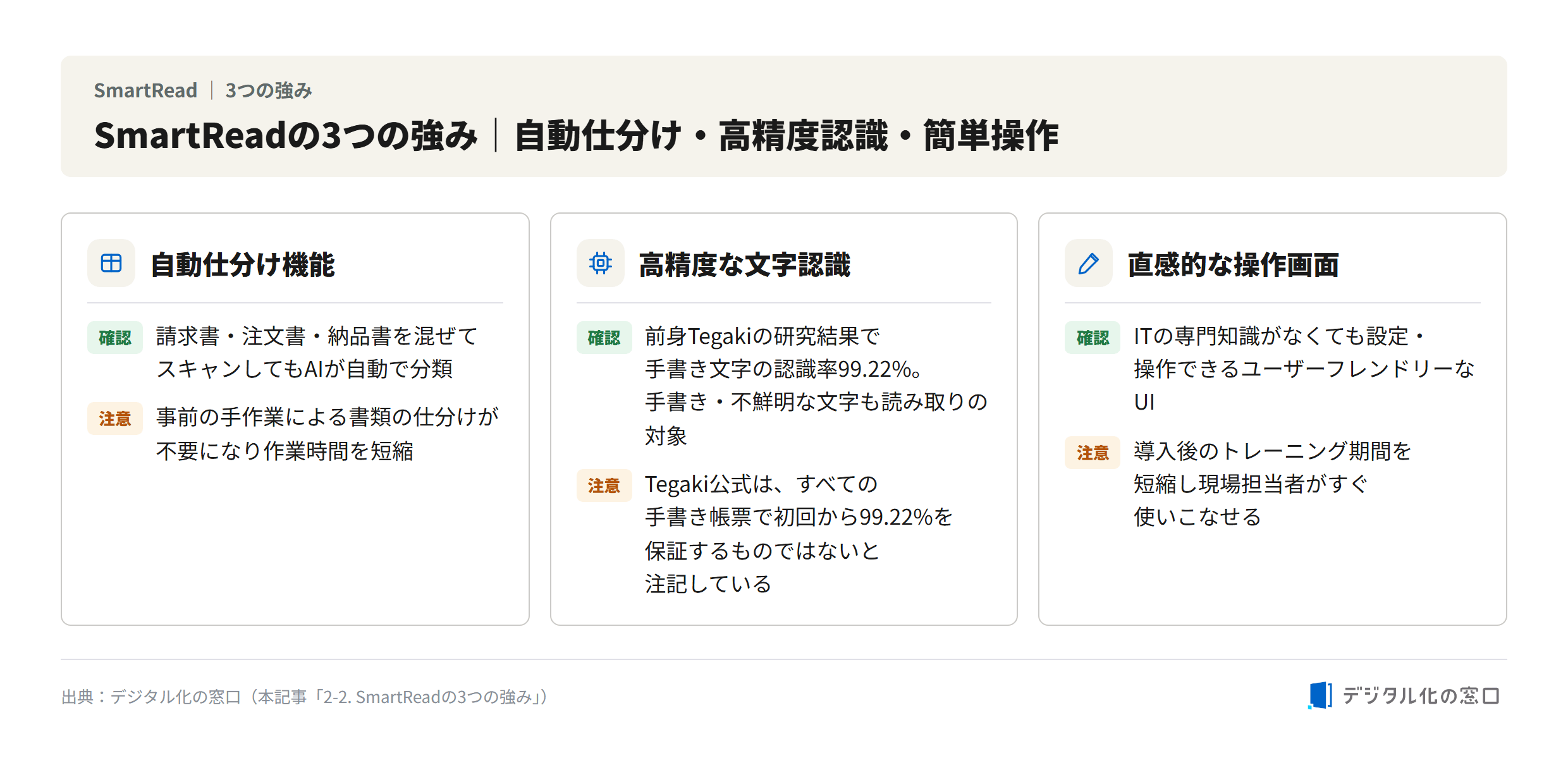The width and height of the screenshot is (1568, 770).
Task: Select the 自動仕分け機能 card heading
Action: [243, 264]
